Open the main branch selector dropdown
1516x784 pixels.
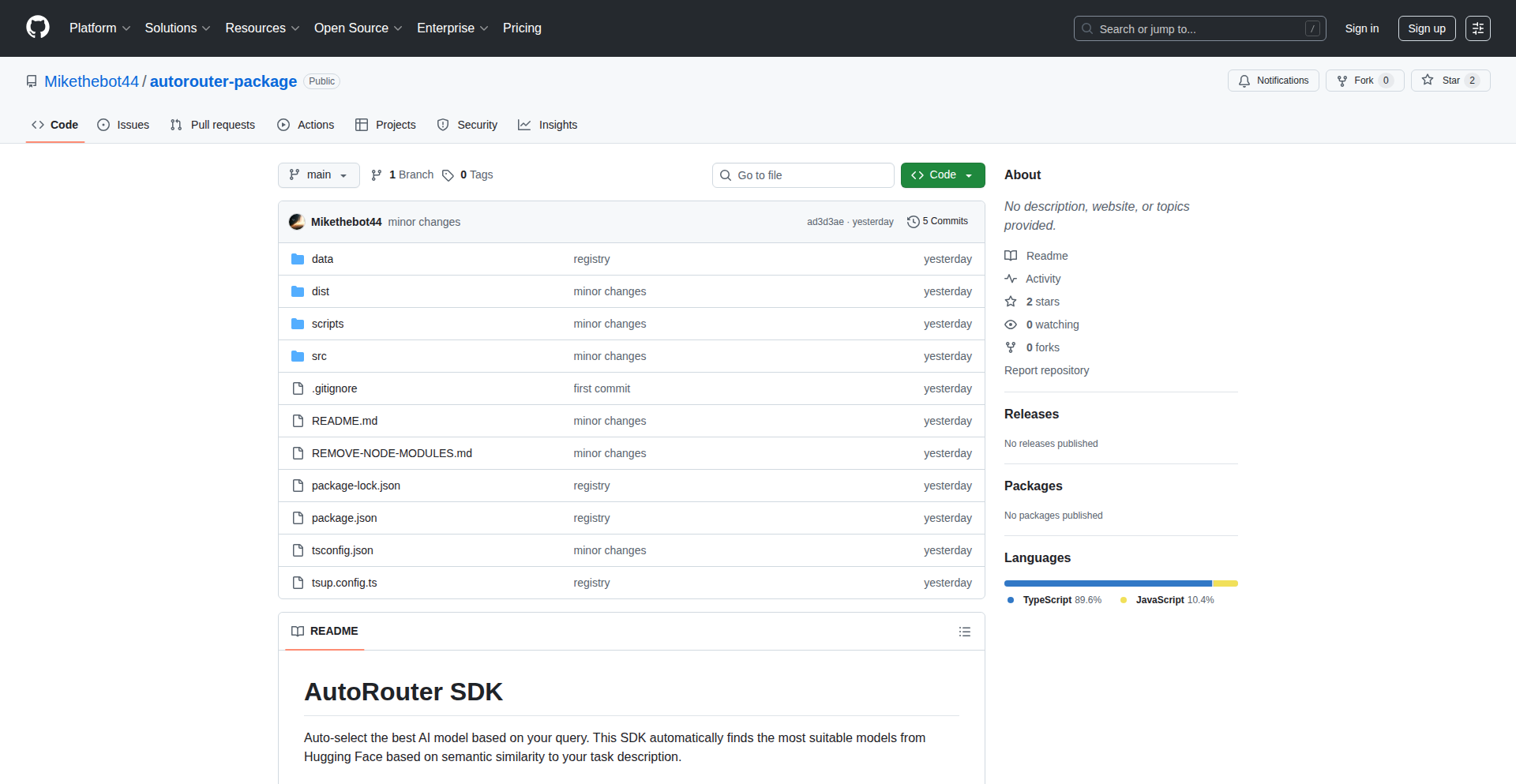(318, 175)
